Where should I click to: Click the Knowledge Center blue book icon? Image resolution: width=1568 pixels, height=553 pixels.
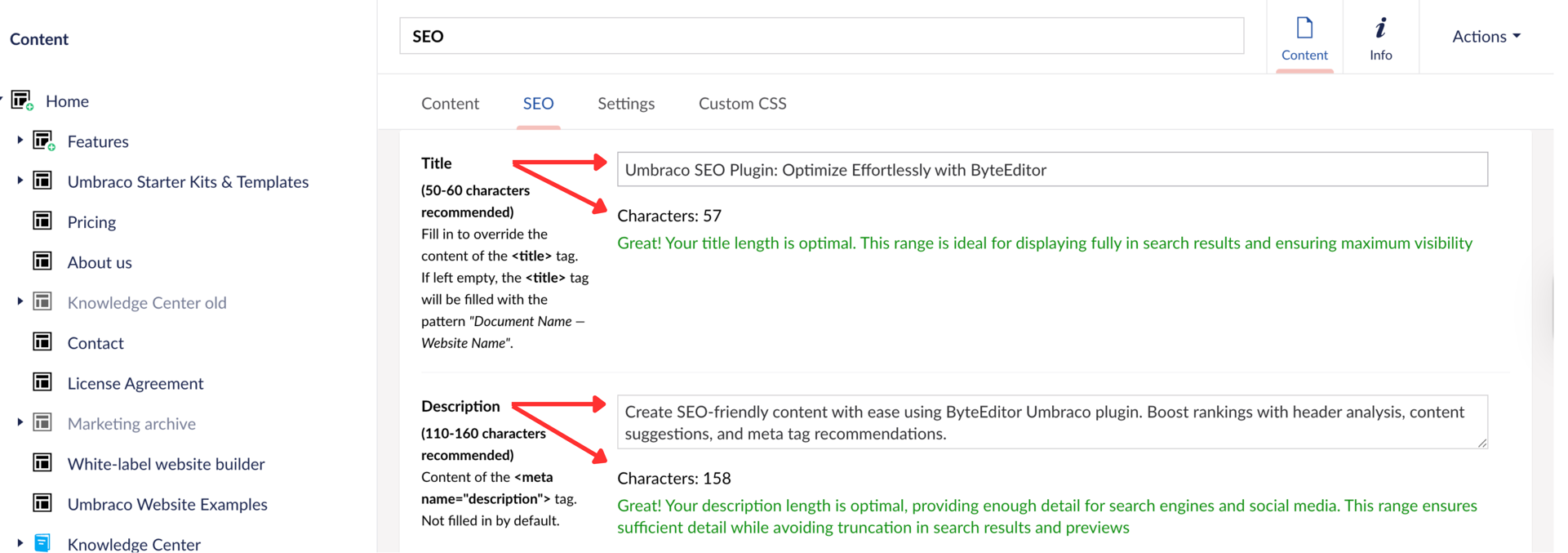click(42, 543)
